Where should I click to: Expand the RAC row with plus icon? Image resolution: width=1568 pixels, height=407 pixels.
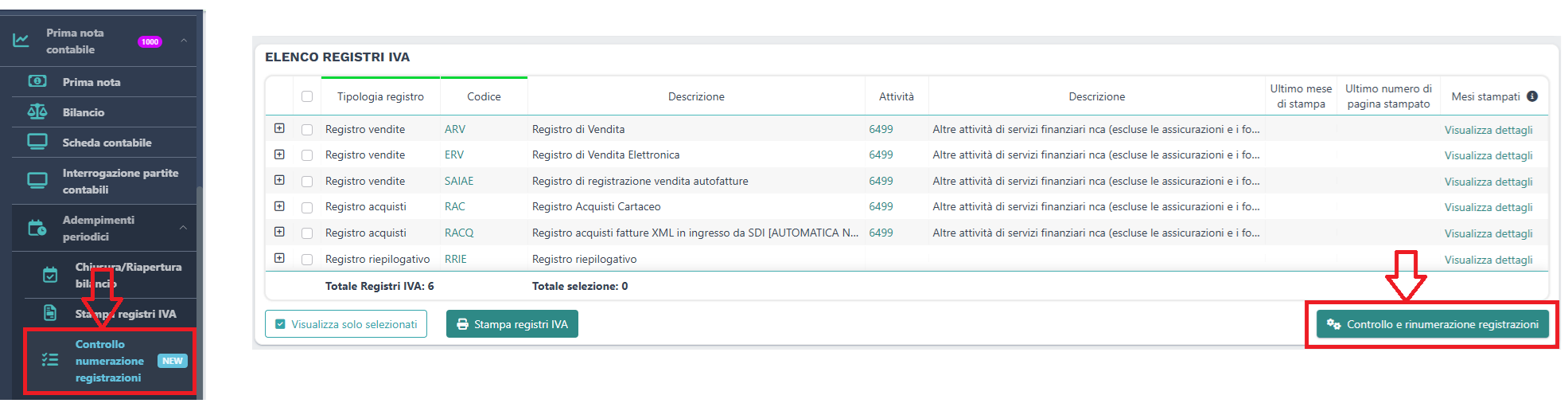[279, 206]
